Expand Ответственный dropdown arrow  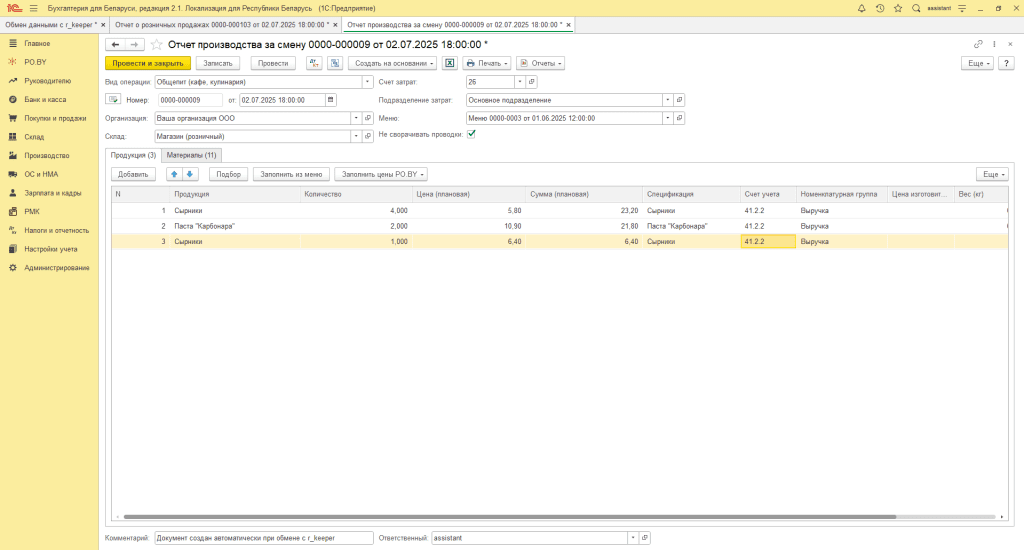pos(633,538)
